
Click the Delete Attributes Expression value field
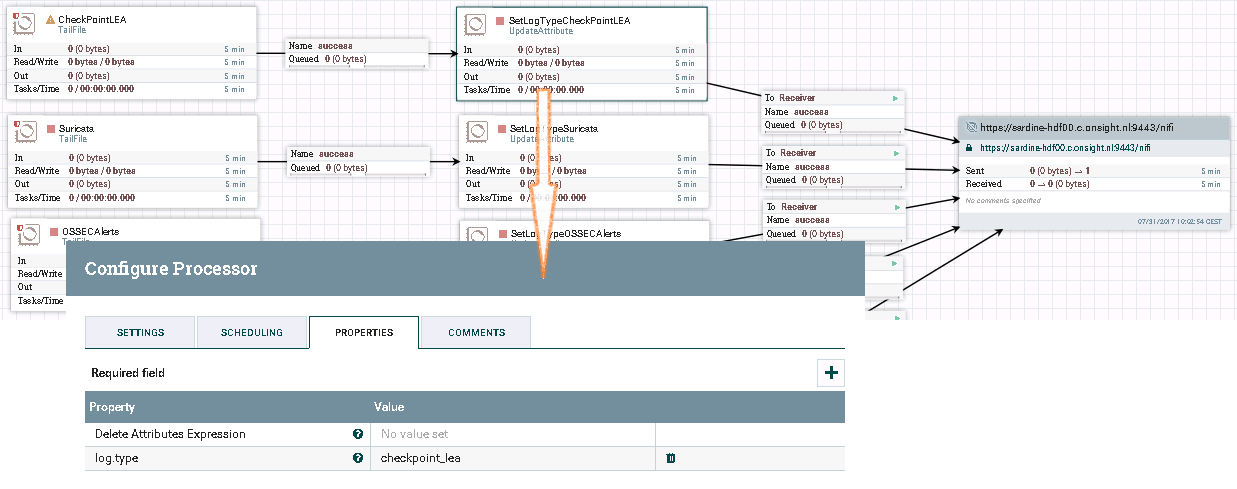513,434
